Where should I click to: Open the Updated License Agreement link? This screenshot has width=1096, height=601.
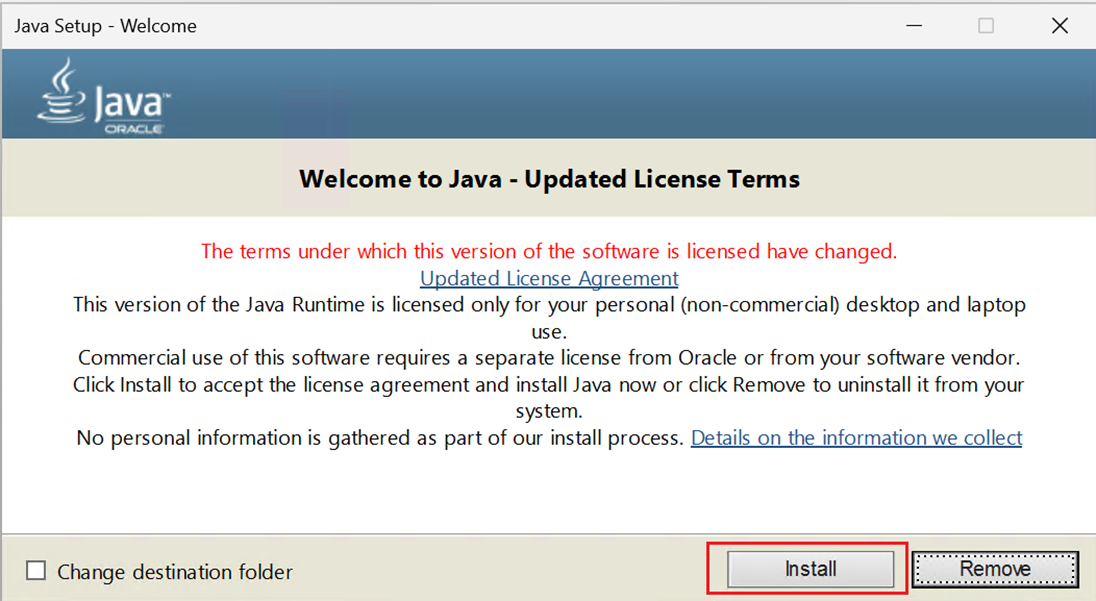pos(549,278)
